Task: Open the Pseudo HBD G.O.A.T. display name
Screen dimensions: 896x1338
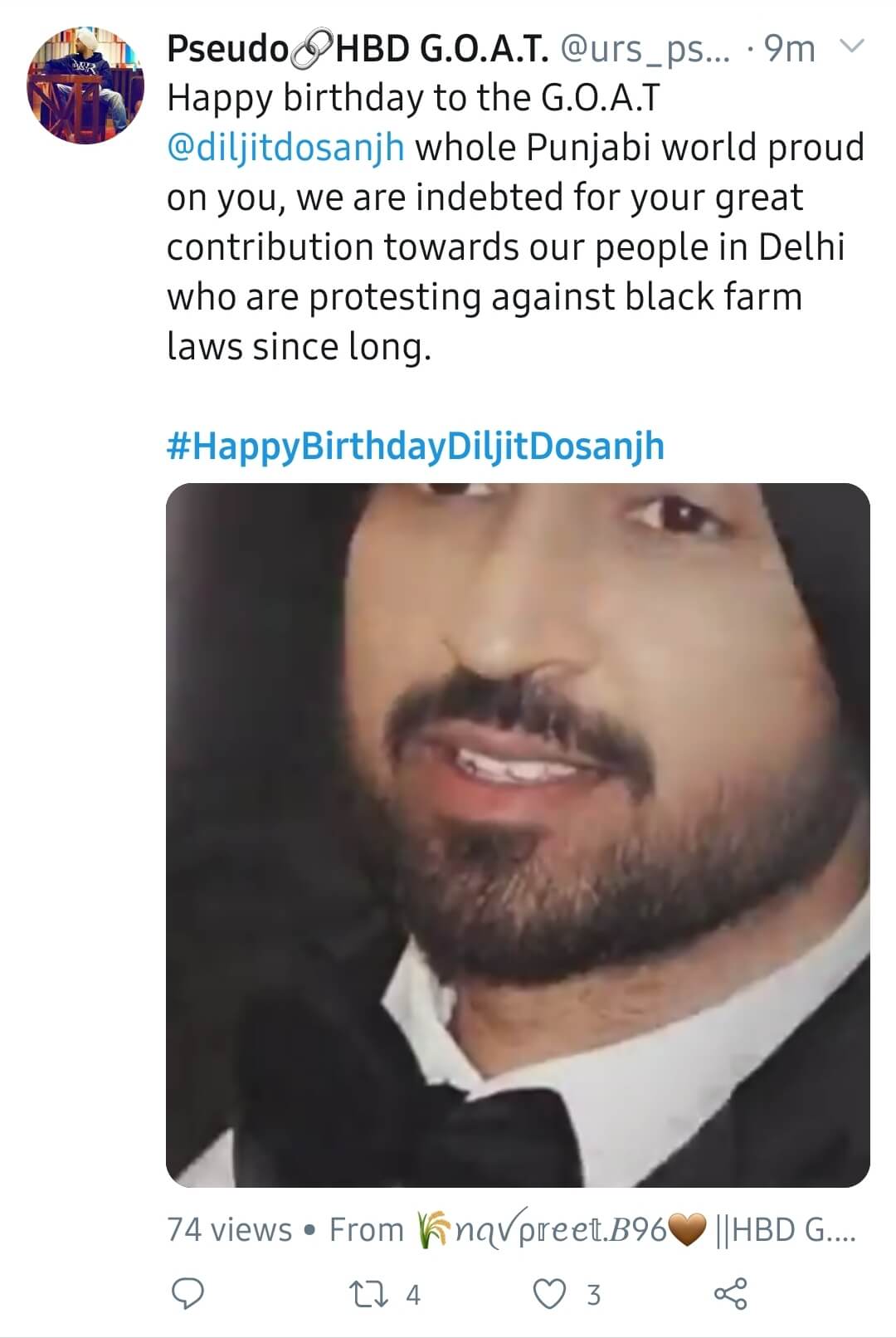Action: coord(357,50)
